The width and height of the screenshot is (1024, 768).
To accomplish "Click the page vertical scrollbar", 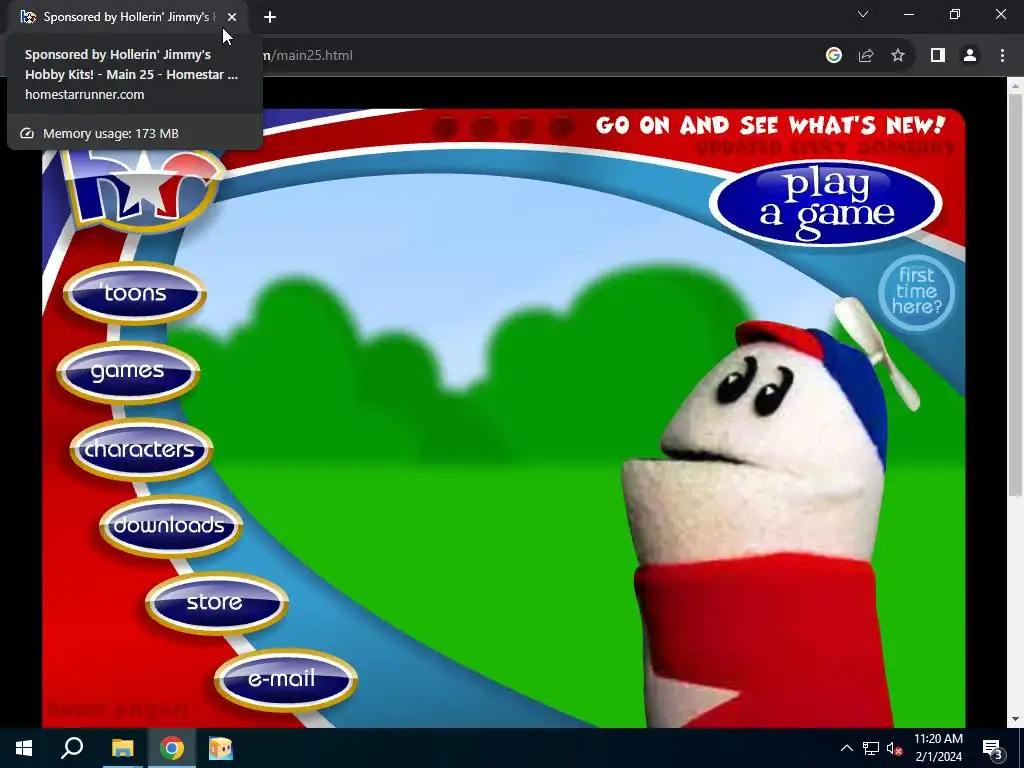I will pyautogui.click(x=1015, y=294).
